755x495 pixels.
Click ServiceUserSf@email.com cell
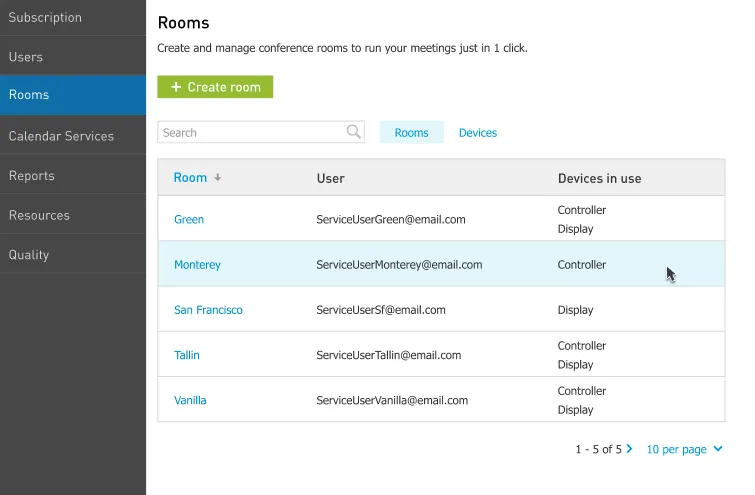point(380,310)
